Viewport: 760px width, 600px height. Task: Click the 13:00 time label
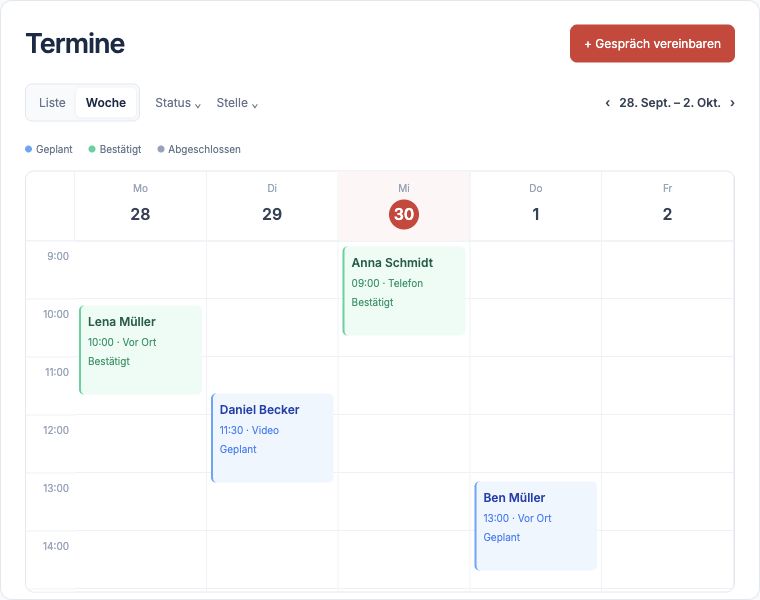pos(56,488)
